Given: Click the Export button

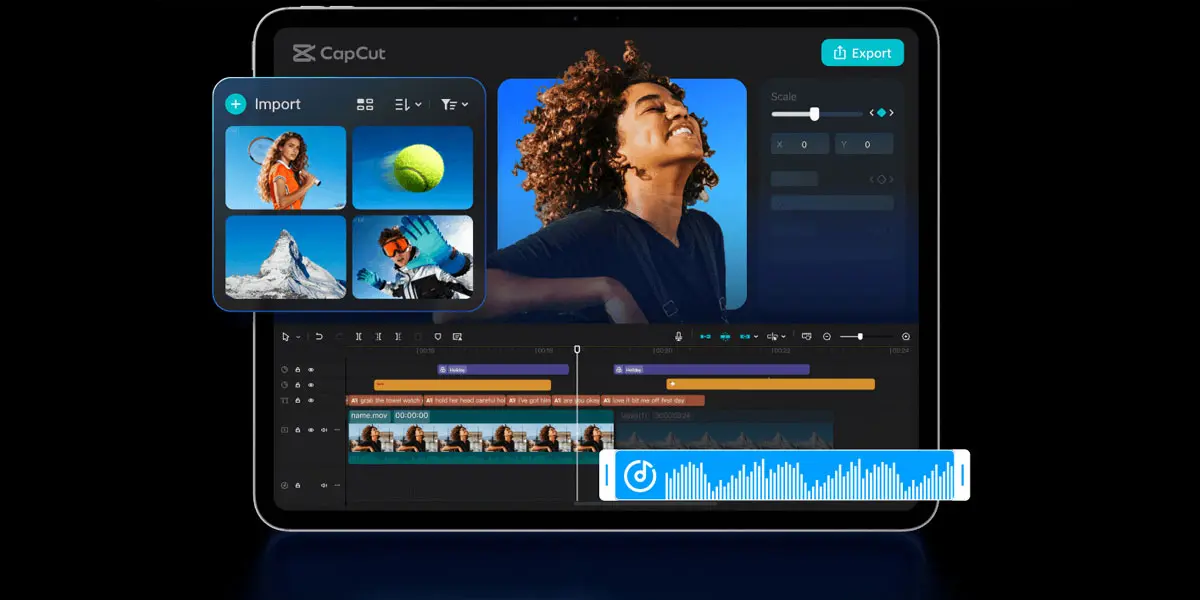Looking at the screenshot, I should pos(862,53).
